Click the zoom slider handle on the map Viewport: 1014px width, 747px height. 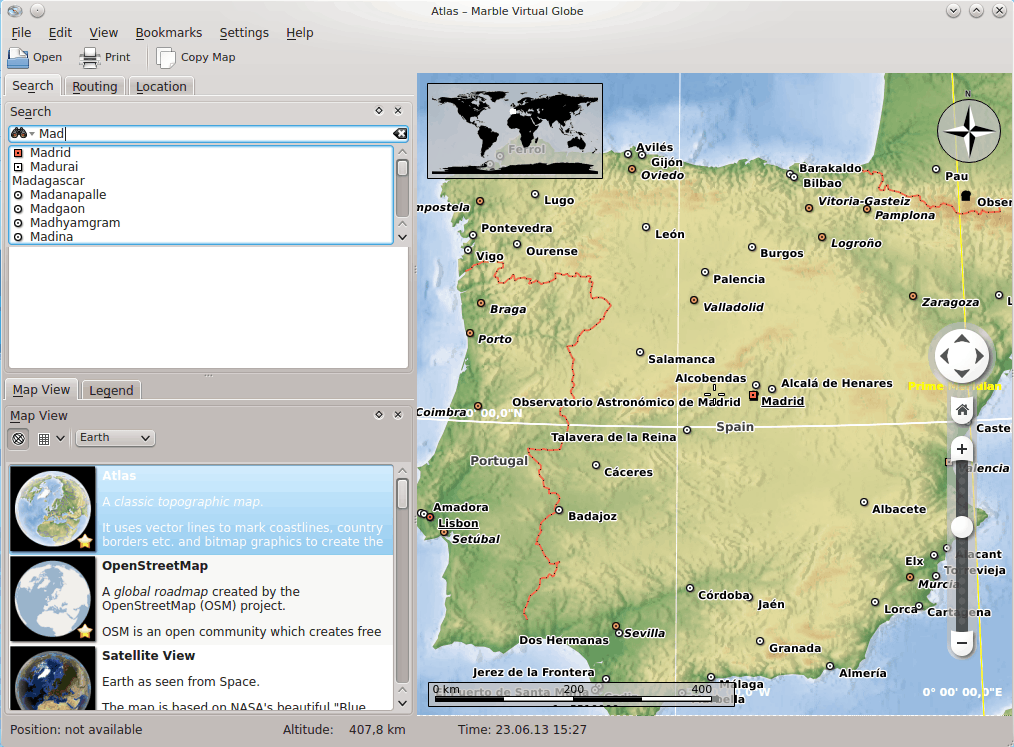962,526
